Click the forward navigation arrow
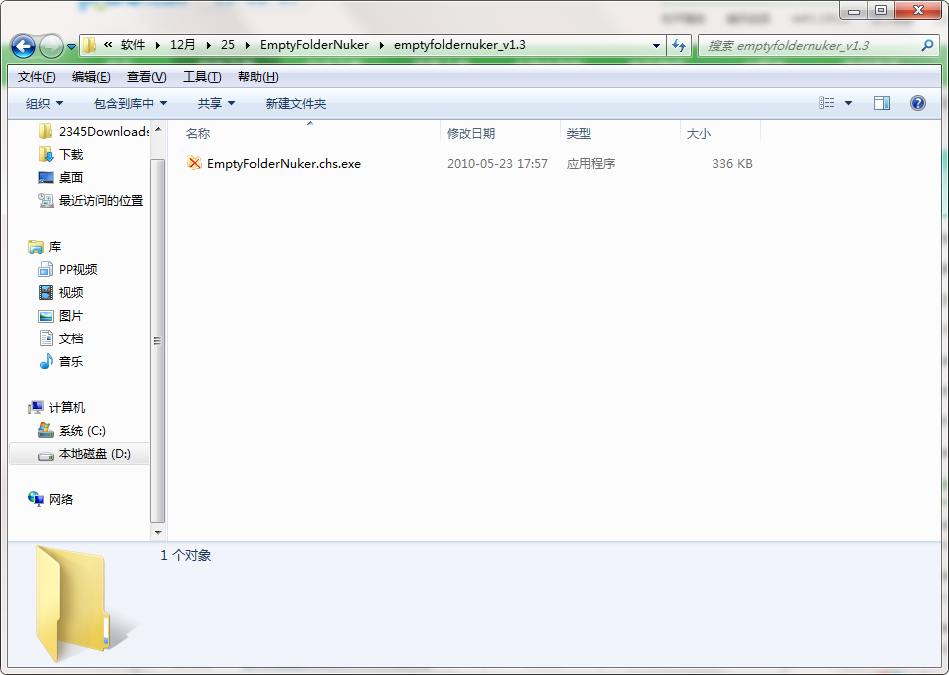 pos(50,46)
